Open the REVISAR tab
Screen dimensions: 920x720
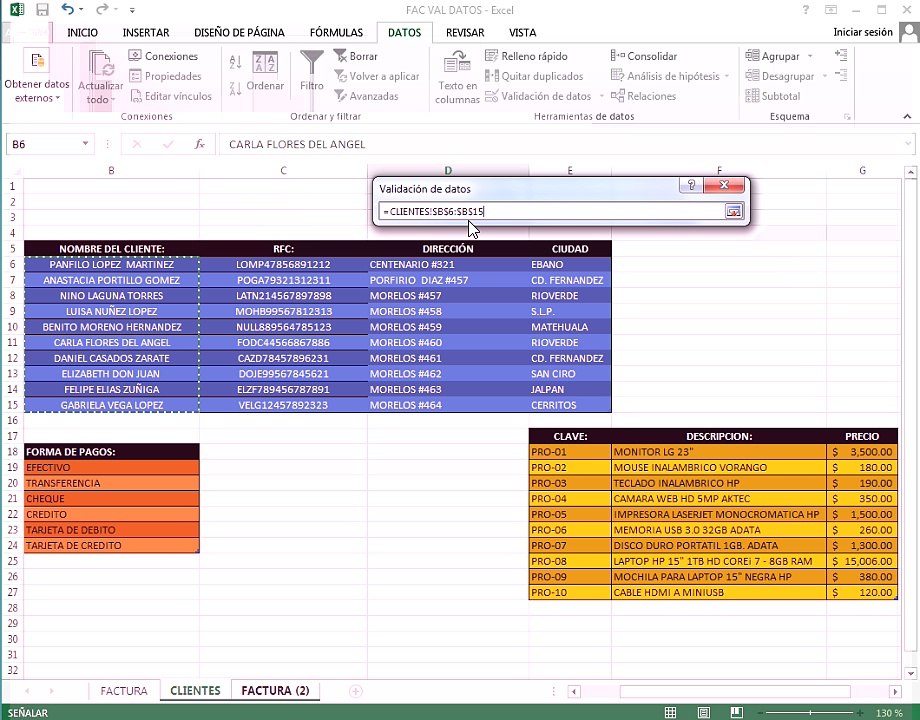(x=465, y=33)
